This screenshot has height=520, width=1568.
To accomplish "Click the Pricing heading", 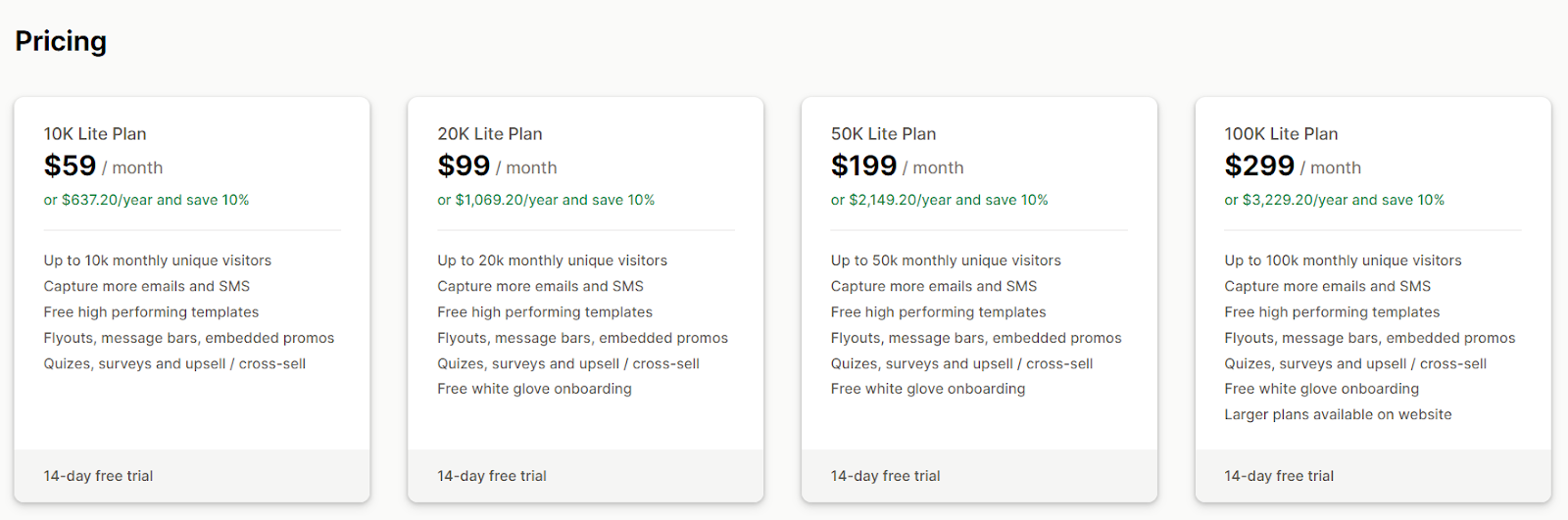I will tap(61, 41).
